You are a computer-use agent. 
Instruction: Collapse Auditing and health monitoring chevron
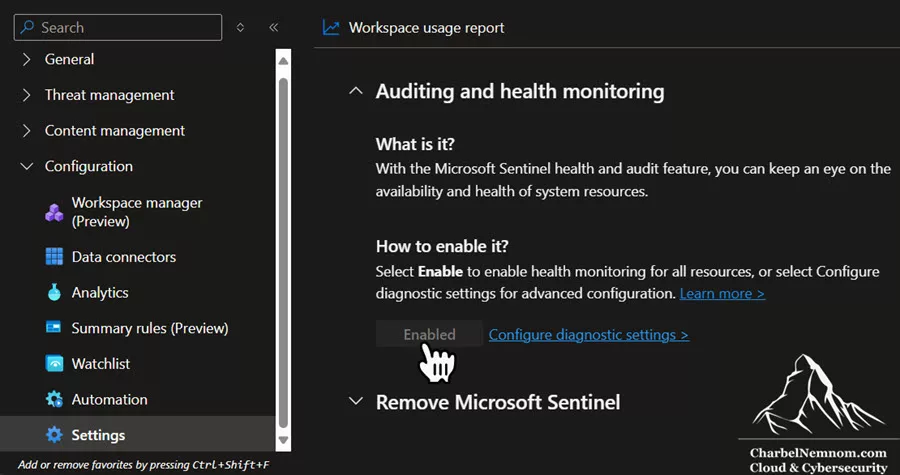(356, 91)
